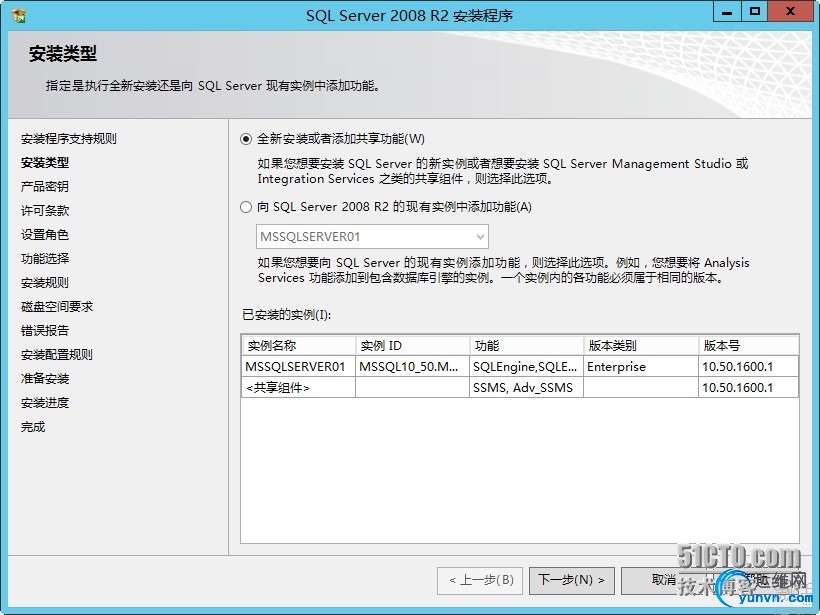The height and width of the screenshot is (615, 820).
Task: Select the 磁盘空间要求 step in sidebar
Action: pos(57,307)
